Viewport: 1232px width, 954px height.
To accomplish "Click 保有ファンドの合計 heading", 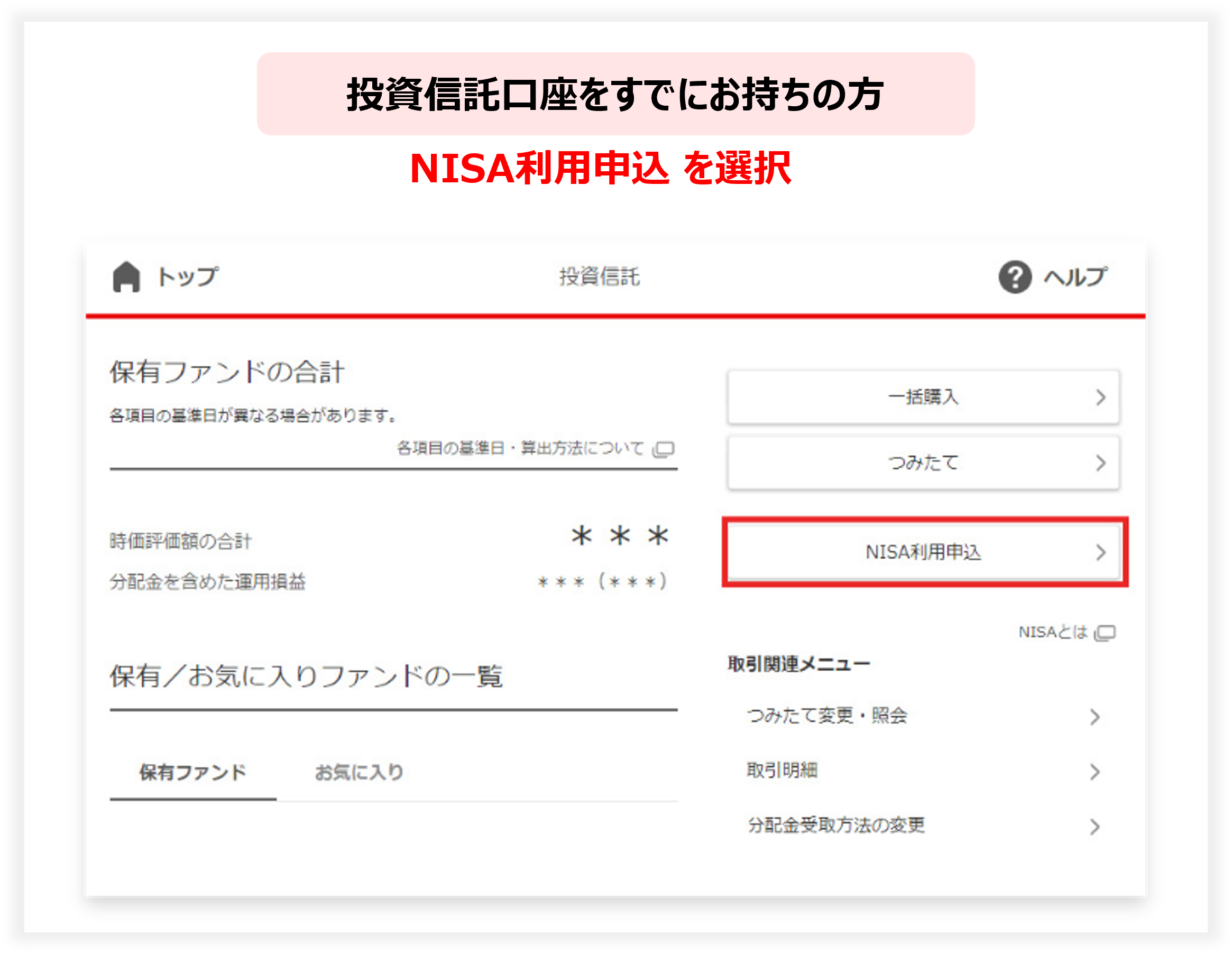I will pos(227,372).
